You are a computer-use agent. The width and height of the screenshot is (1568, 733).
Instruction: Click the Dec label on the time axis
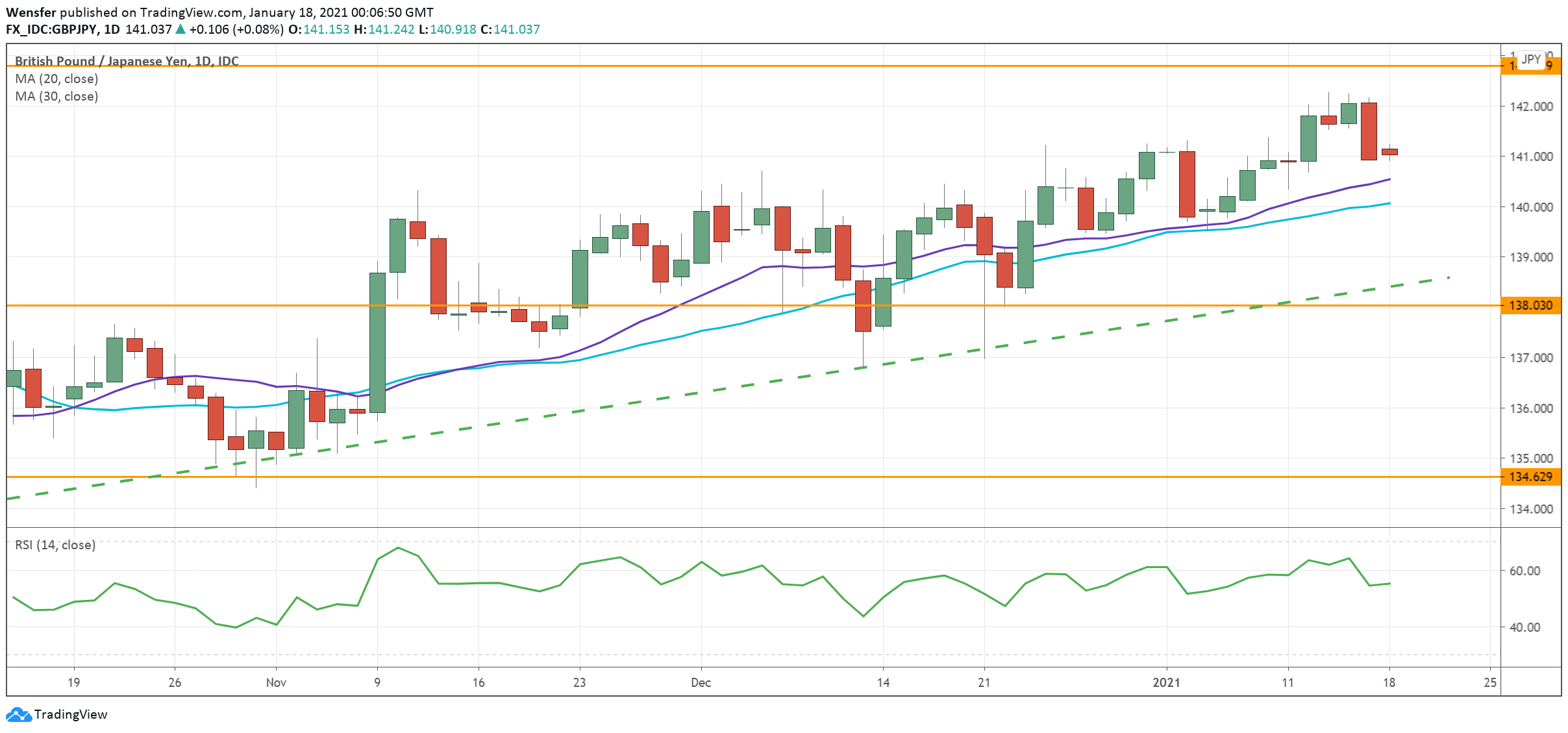[701, 682]
